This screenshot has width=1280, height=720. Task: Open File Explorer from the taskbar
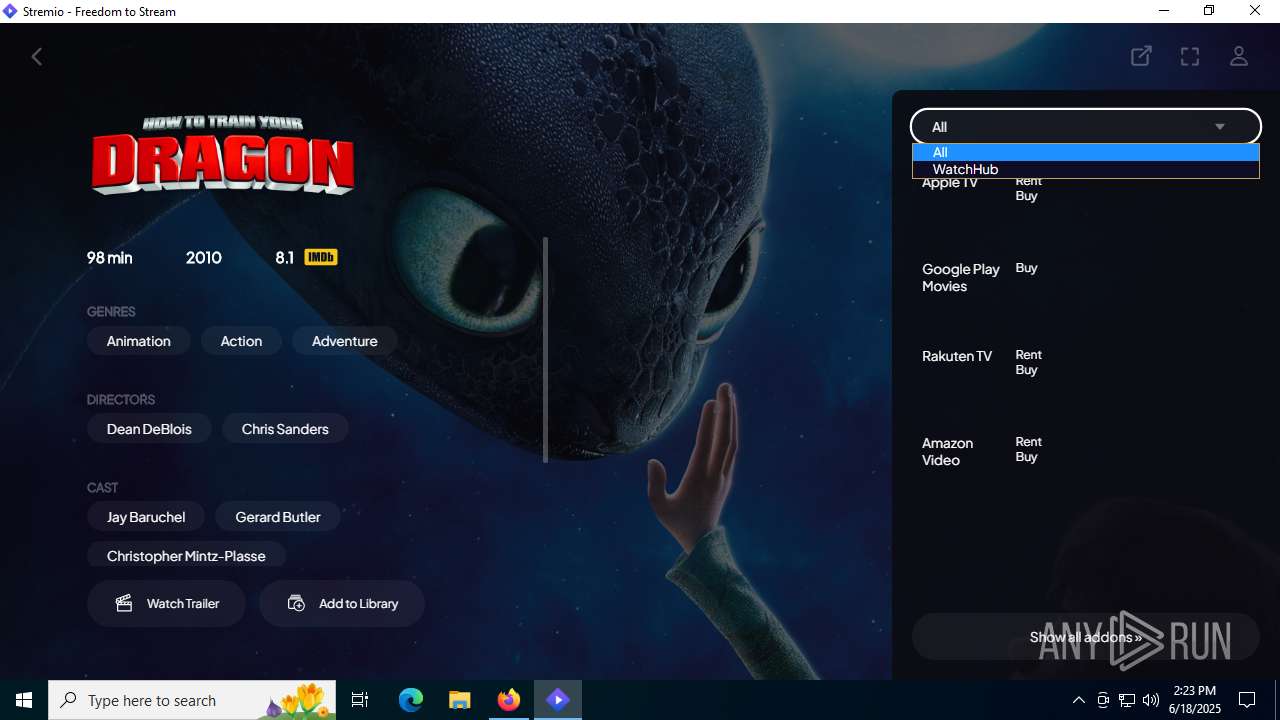coord(459,700)
